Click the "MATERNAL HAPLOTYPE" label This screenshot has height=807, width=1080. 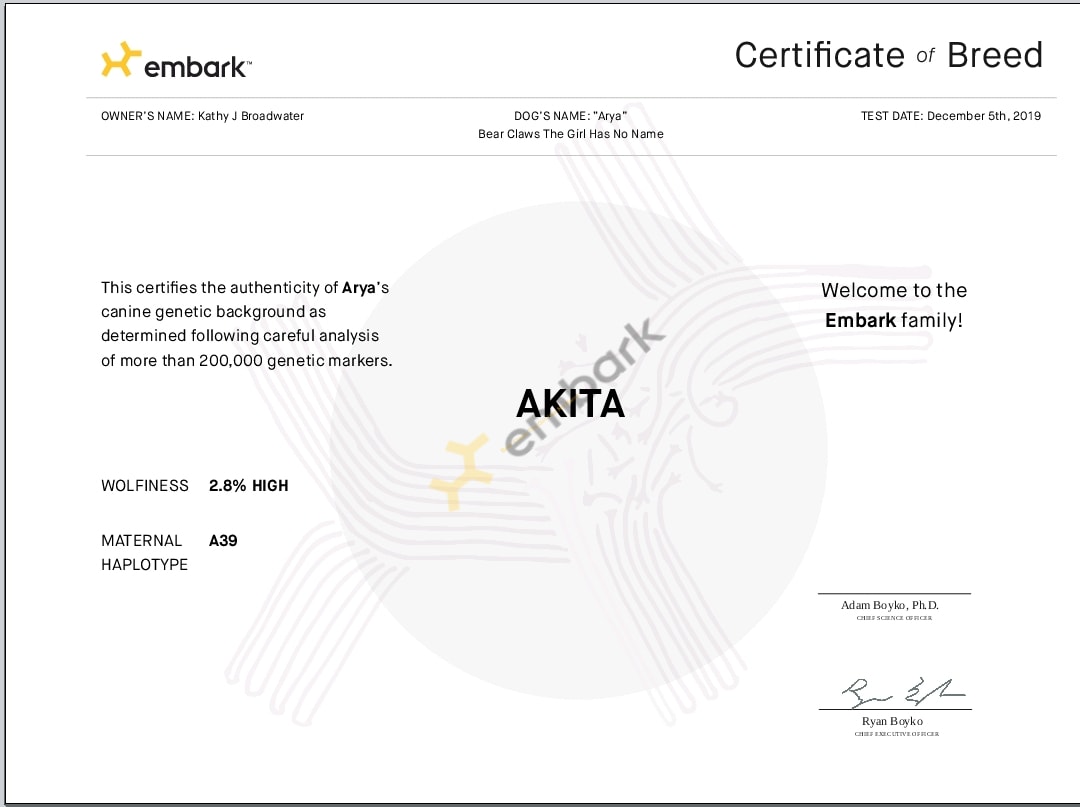145,552
